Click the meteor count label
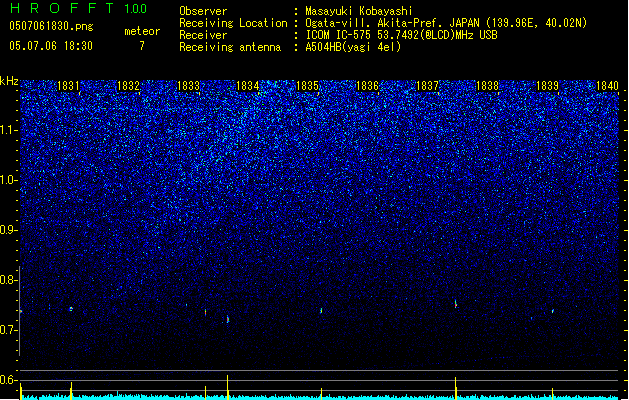Viewport: 629px width, 400px height. pos(142,31)
